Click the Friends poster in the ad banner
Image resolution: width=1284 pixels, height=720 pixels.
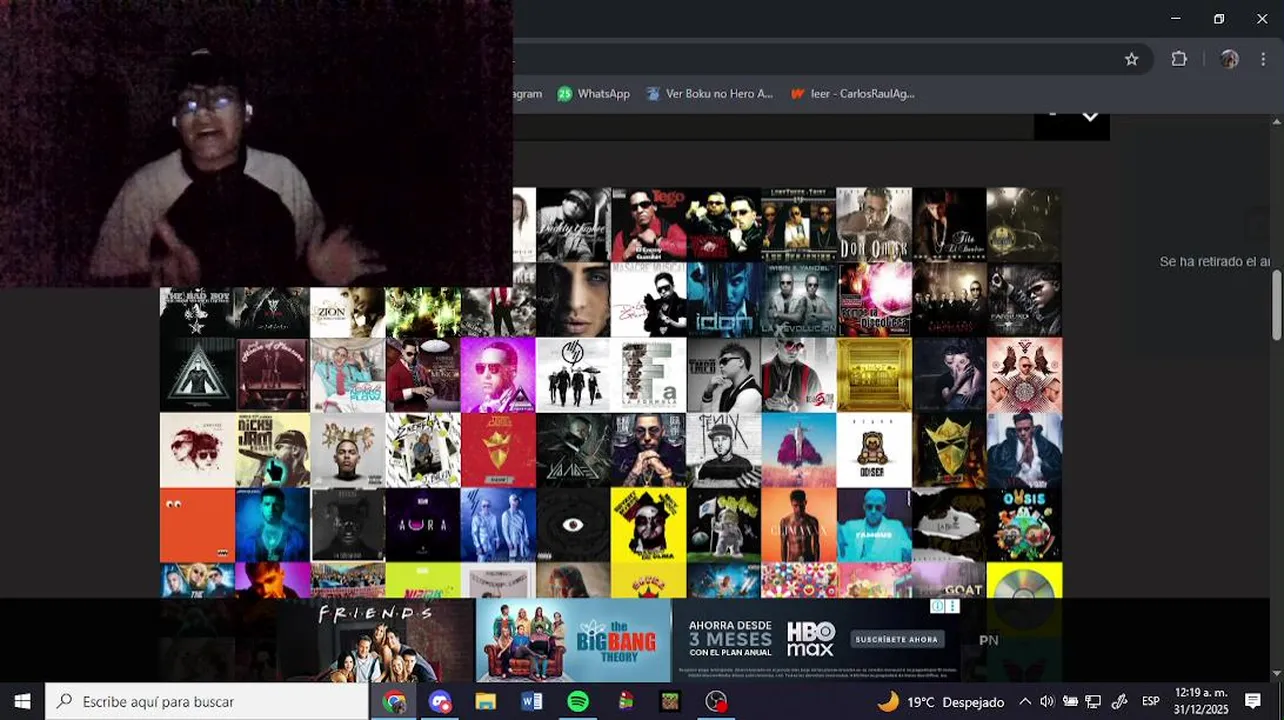[375, 640]
